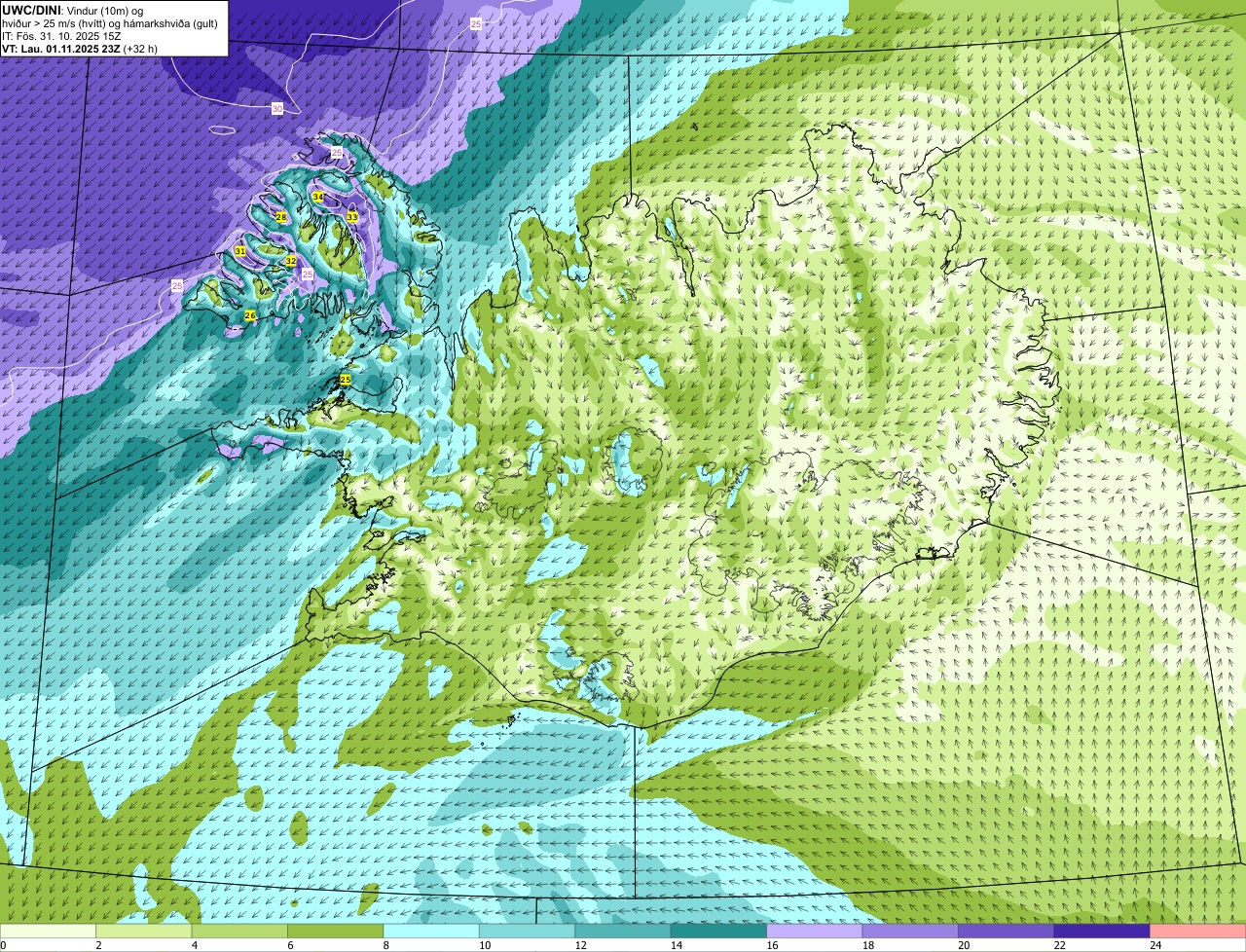Click the dark indigo 22–24 legend swatch

point(1102,932)
